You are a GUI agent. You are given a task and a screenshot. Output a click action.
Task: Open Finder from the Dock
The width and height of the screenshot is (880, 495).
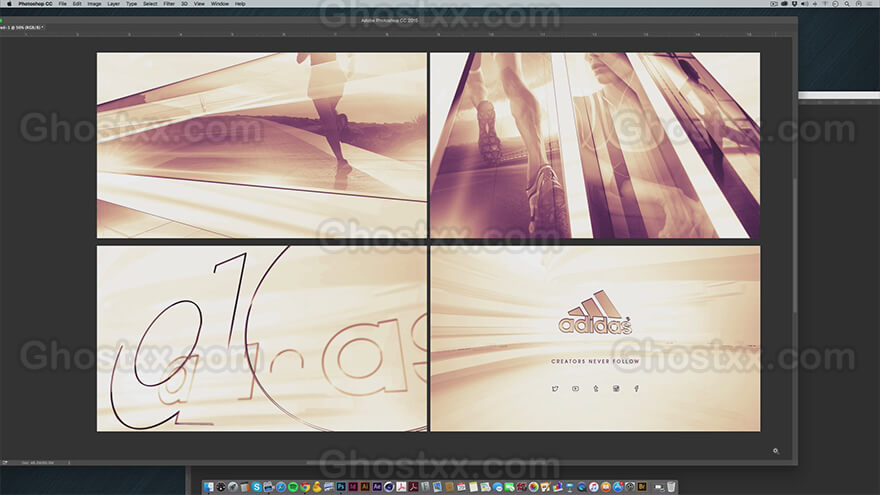point(208,487)
